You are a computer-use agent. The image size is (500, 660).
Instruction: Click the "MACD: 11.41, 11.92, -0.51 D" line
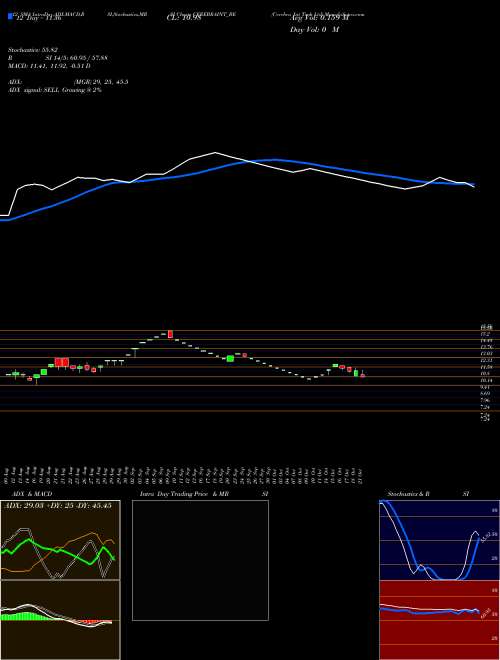49,66
